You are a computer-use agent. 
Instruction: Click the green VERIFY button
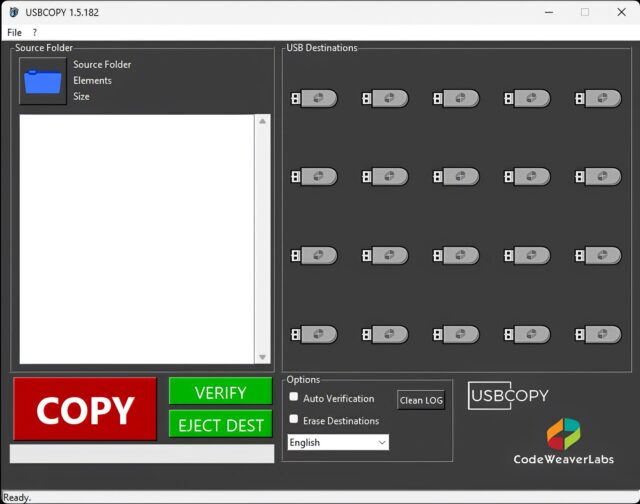(x=220, y=391)
